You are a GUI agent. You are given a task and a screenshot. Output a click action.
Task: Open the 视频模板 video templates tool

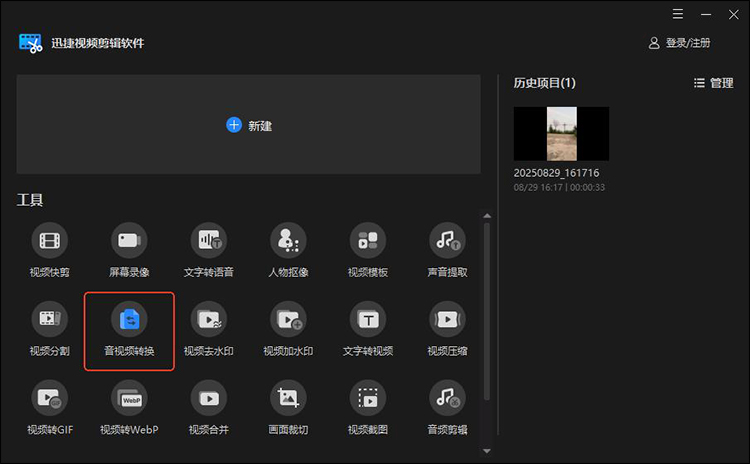point(367,241)
